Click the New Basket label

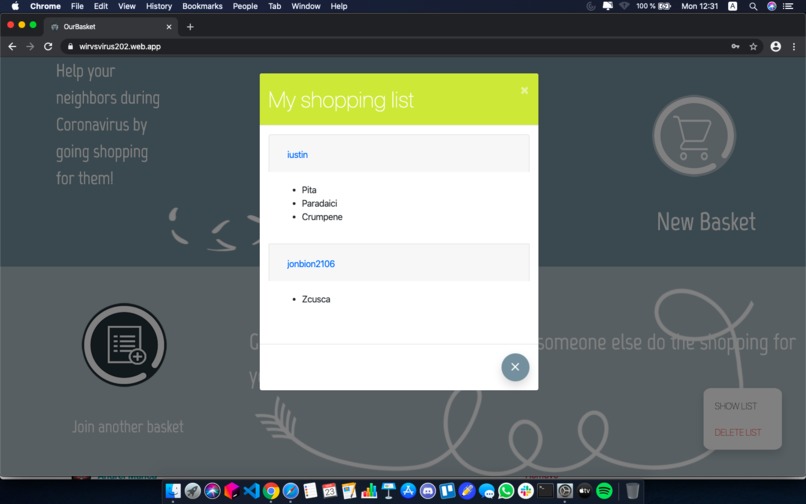point(706,222)
